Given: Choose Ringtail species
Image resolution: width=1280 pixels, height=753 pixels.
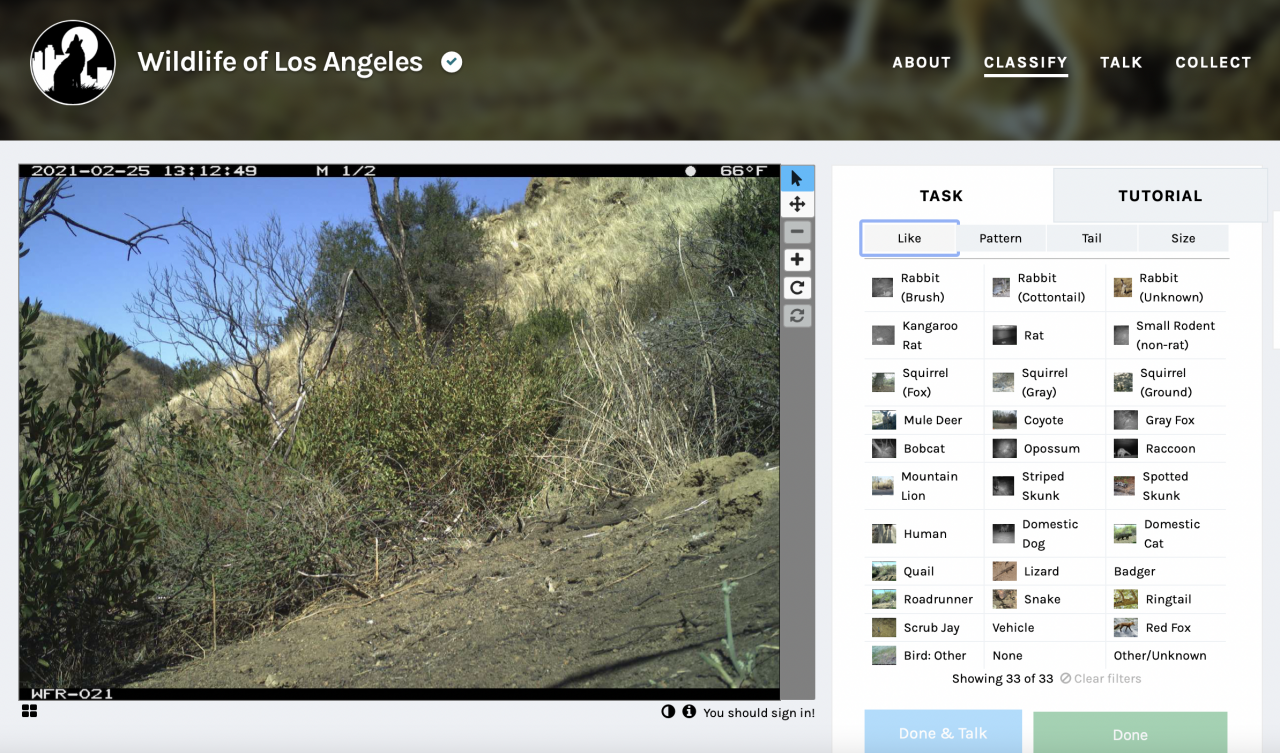Looking at the screenshot, I should click(1166, 599).
